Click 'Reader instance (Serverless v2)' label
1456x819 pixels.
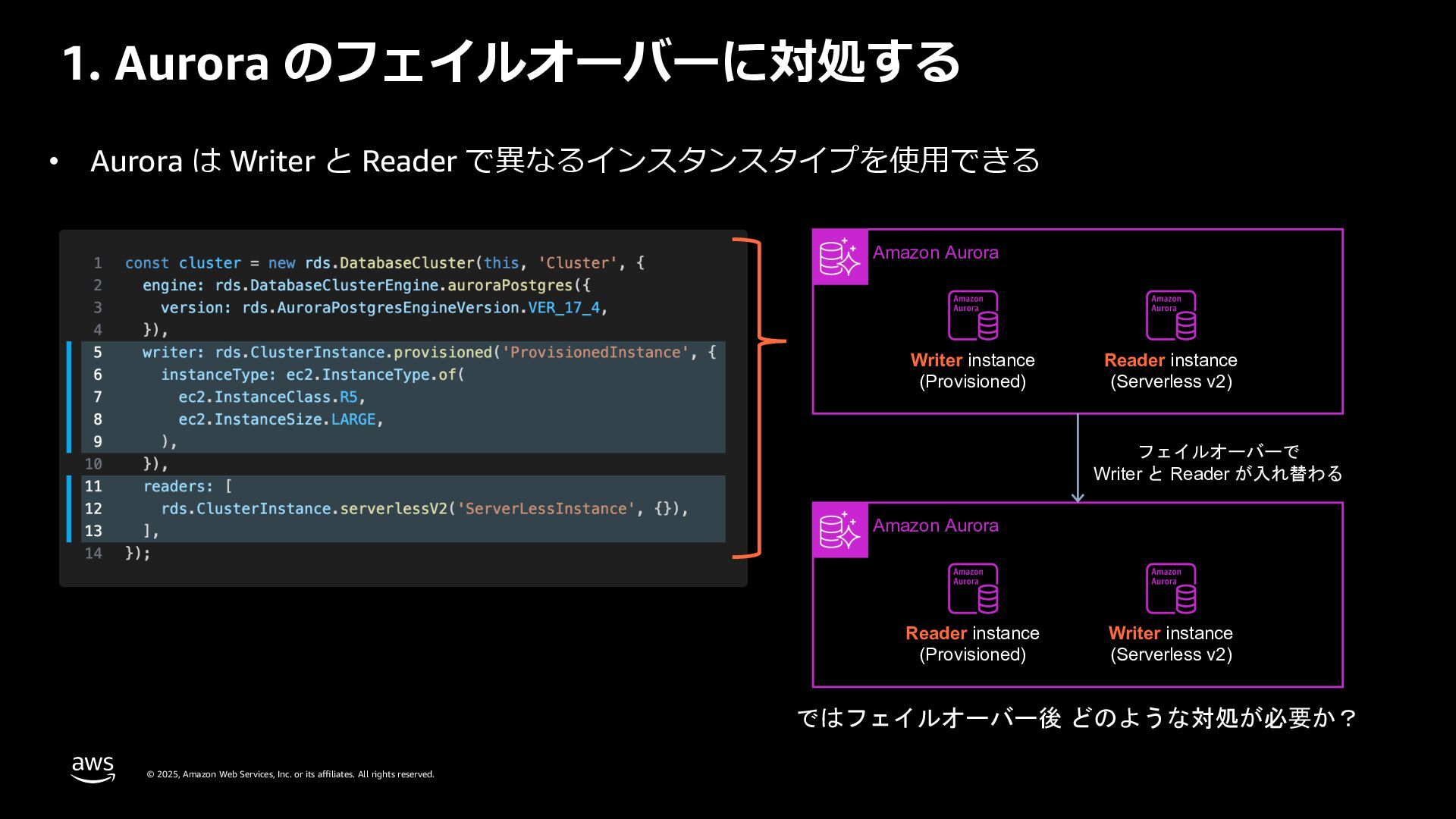point(1171,371)
